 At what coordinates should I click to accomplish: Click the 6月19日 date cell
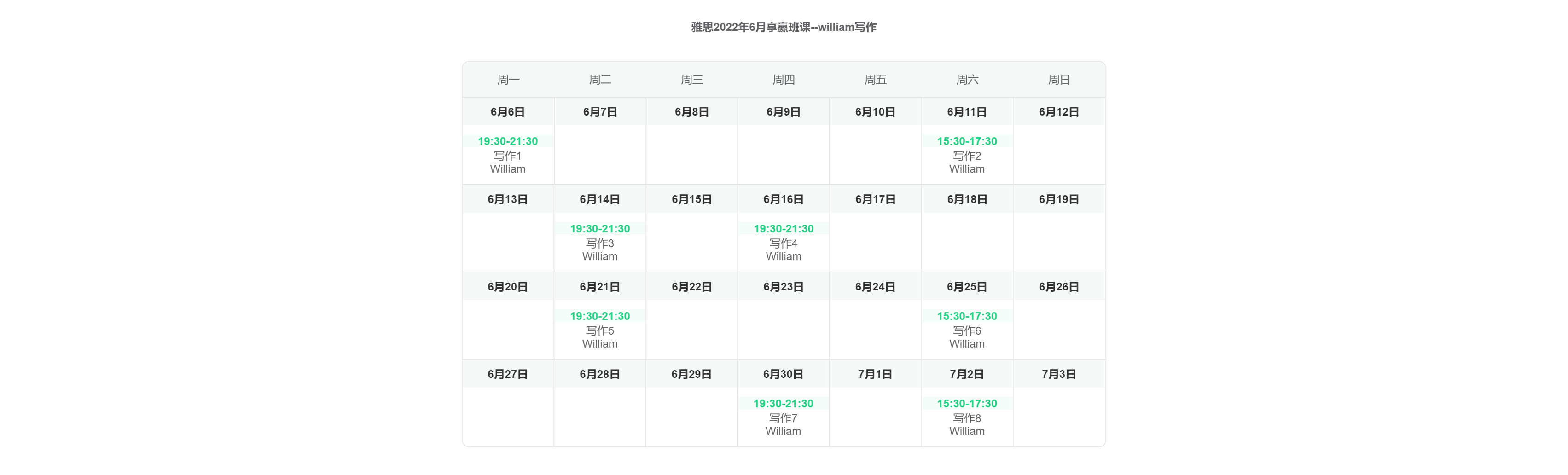click(x=1059, y=199)
